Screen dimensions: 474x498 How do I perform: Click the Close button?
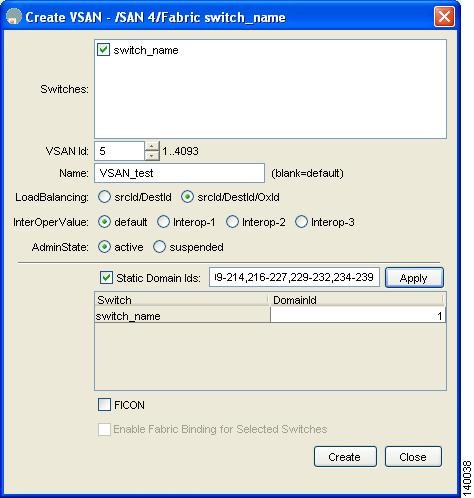[x=413, y=457]
